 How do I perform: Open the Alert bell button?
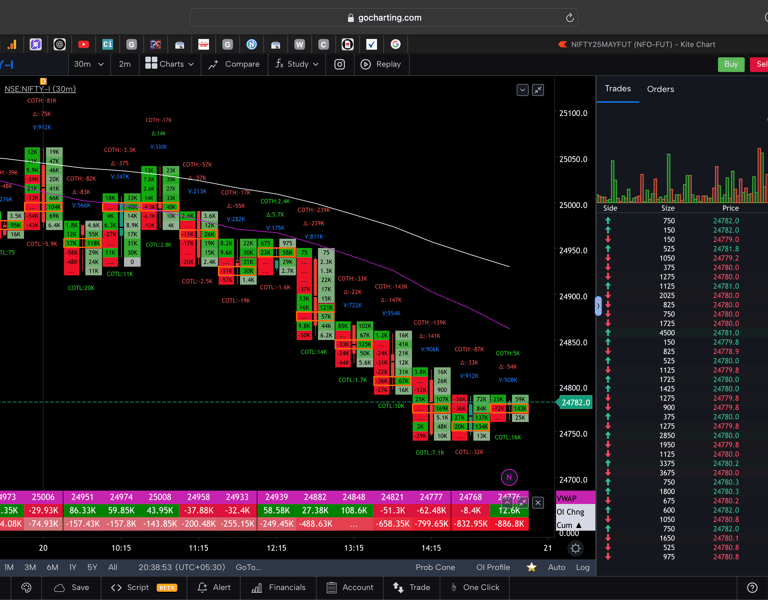tap(214, 587)
